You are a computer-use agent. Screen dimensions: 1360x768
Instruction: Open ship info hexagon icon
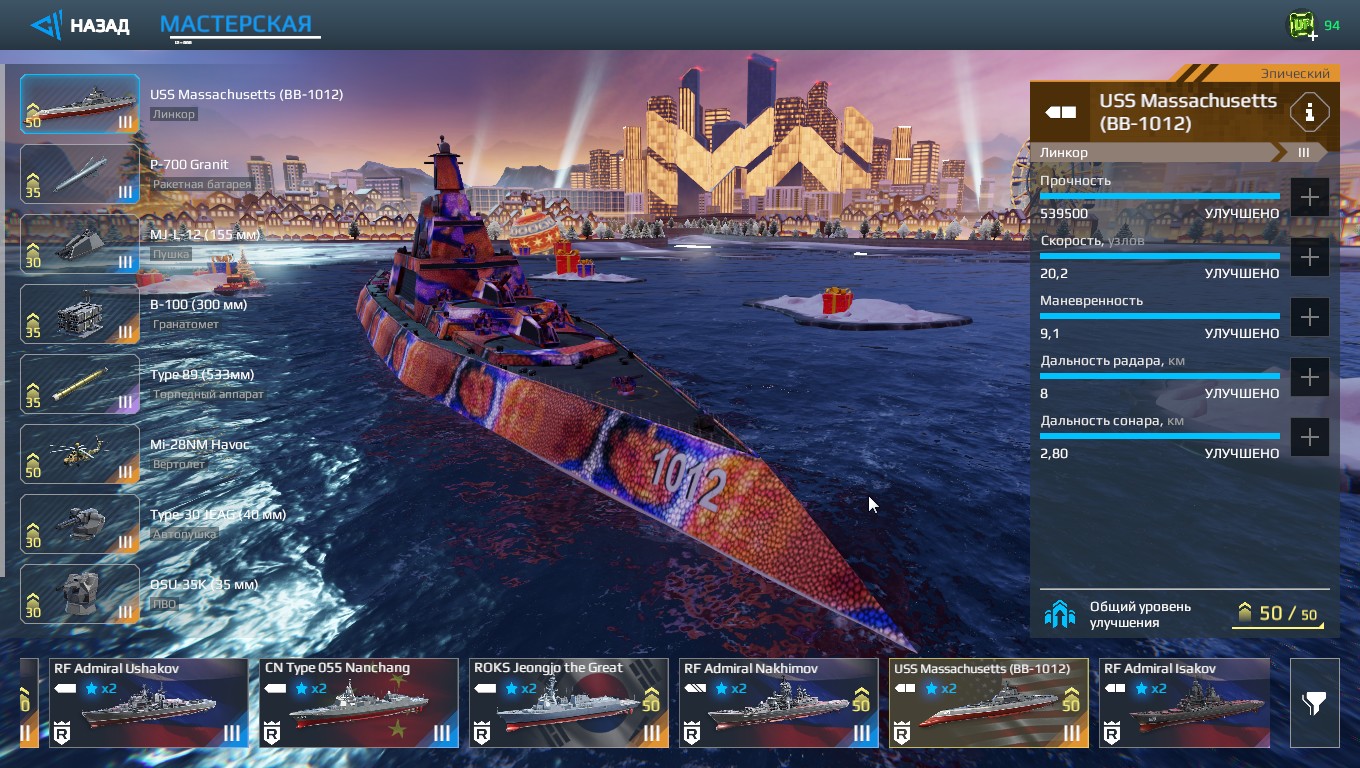pyautogui.click(x=1309, y=112)
